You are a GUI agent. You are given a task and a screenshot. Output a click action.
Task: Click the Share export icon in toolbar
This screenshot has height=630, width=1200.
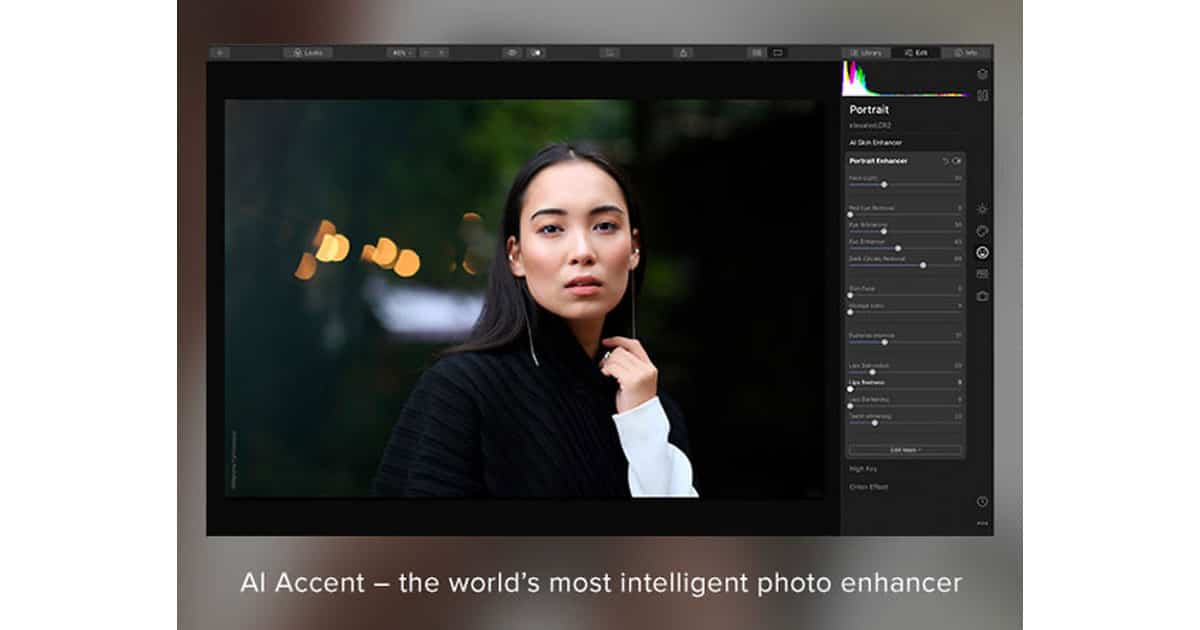683,52
